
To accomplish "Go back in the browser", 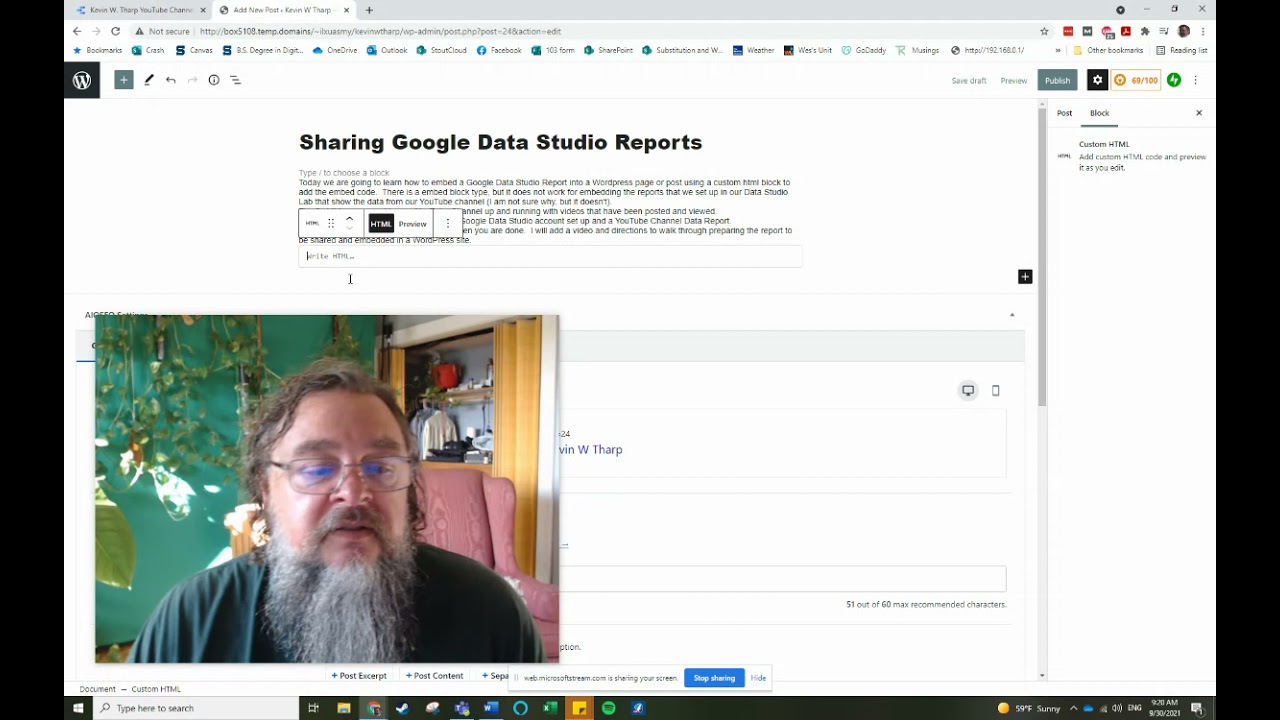I will (77, 31).
